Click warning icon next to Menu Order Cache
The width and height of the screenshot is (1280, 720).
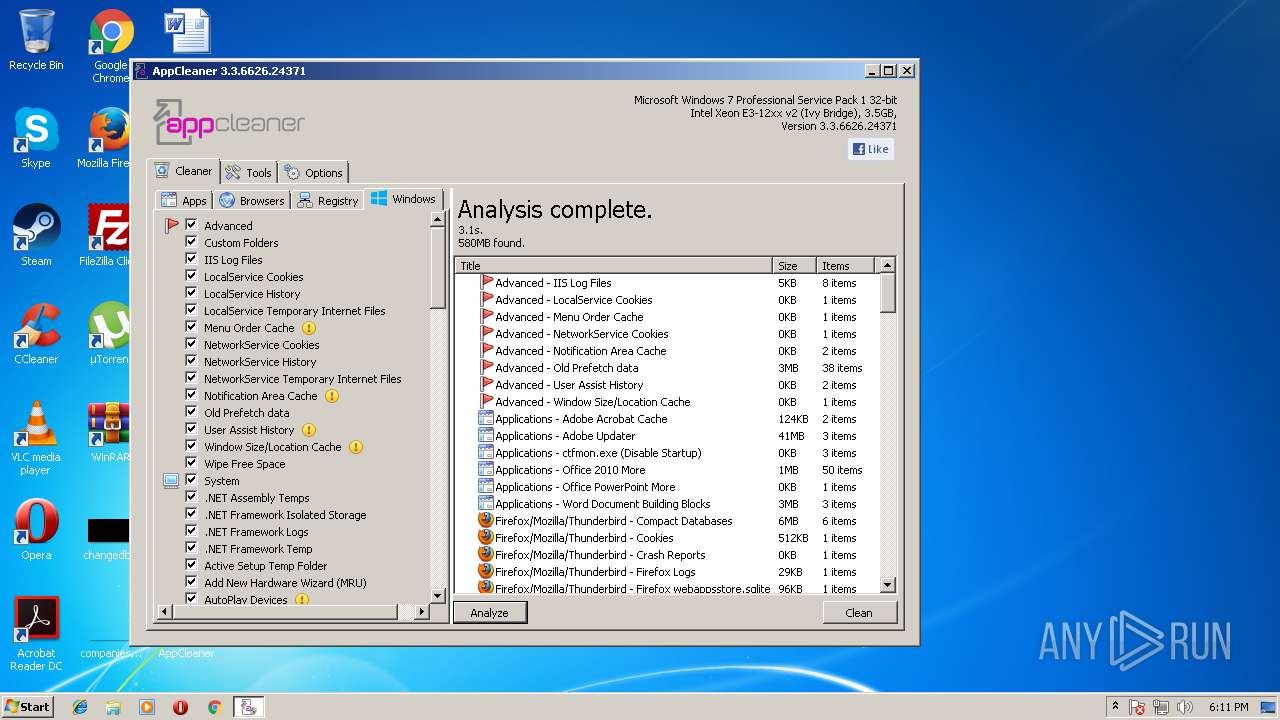click(309, 328)
